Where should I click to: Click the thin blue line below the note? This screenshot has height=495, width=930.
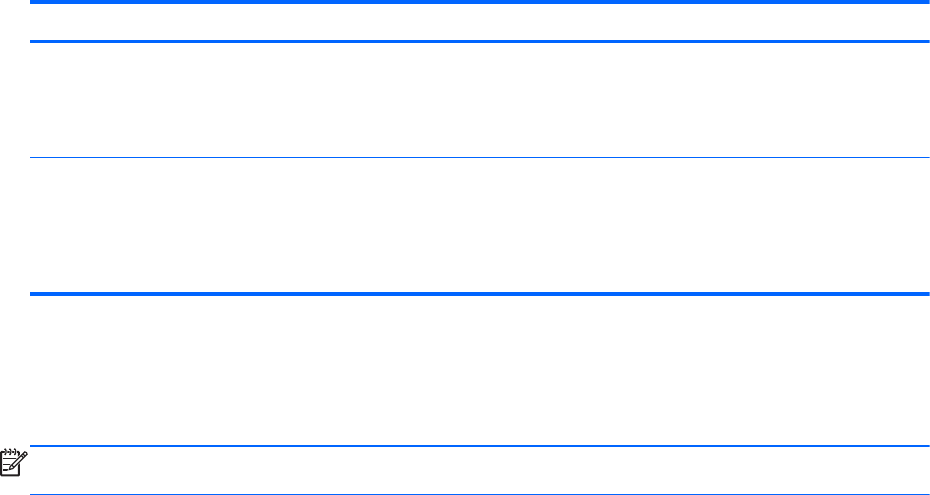479,494
